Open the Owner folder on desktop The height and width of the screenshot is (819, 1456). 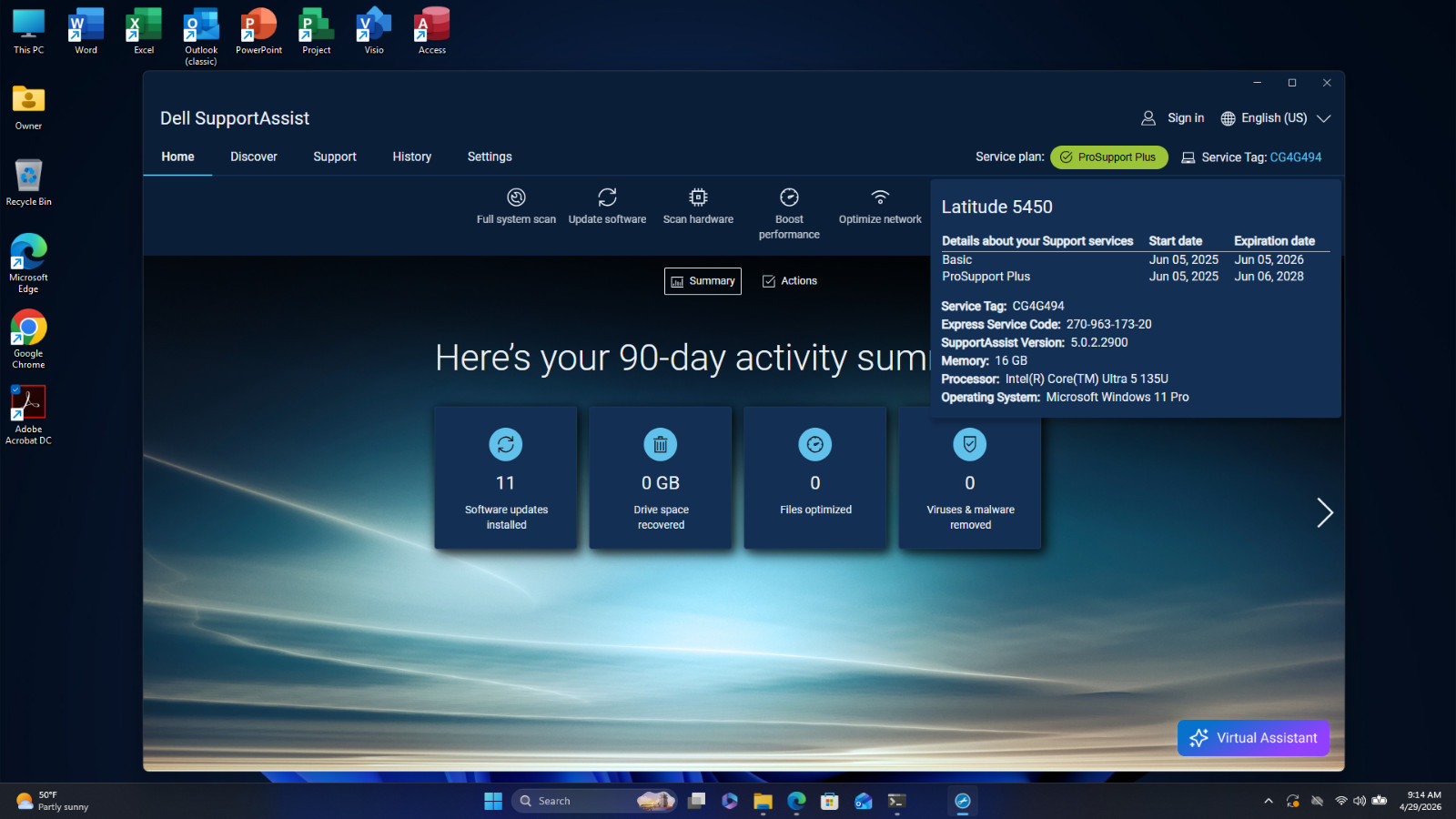pos(28,107)
